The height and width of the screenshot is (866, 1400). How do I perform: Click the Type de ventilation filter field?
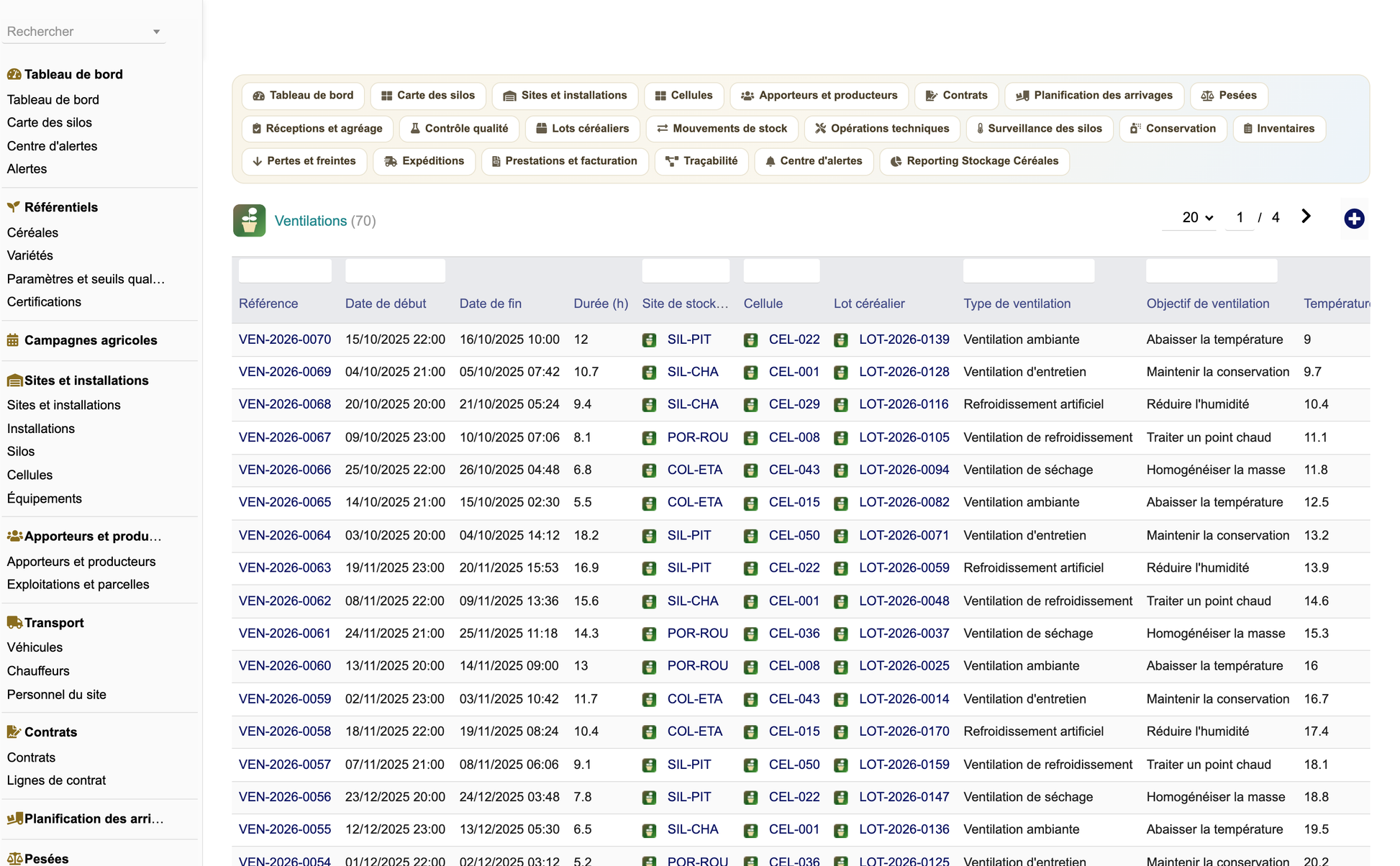pyautogui.click(x=1029, y=270)
